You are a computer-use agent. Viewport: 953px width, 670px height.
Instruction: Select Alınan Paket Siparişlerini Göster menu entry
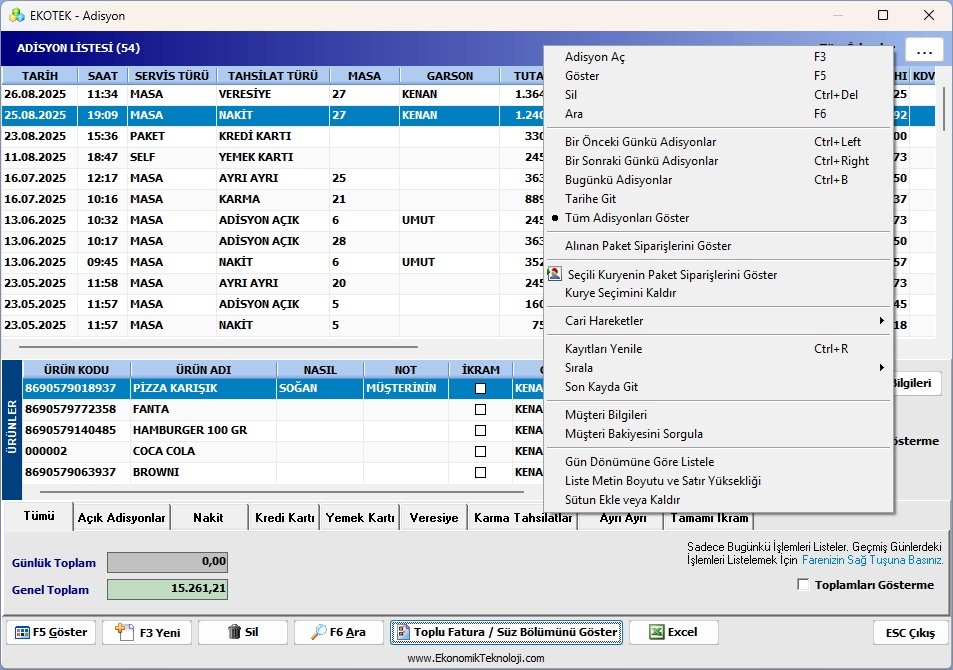(x=720, y=246)
